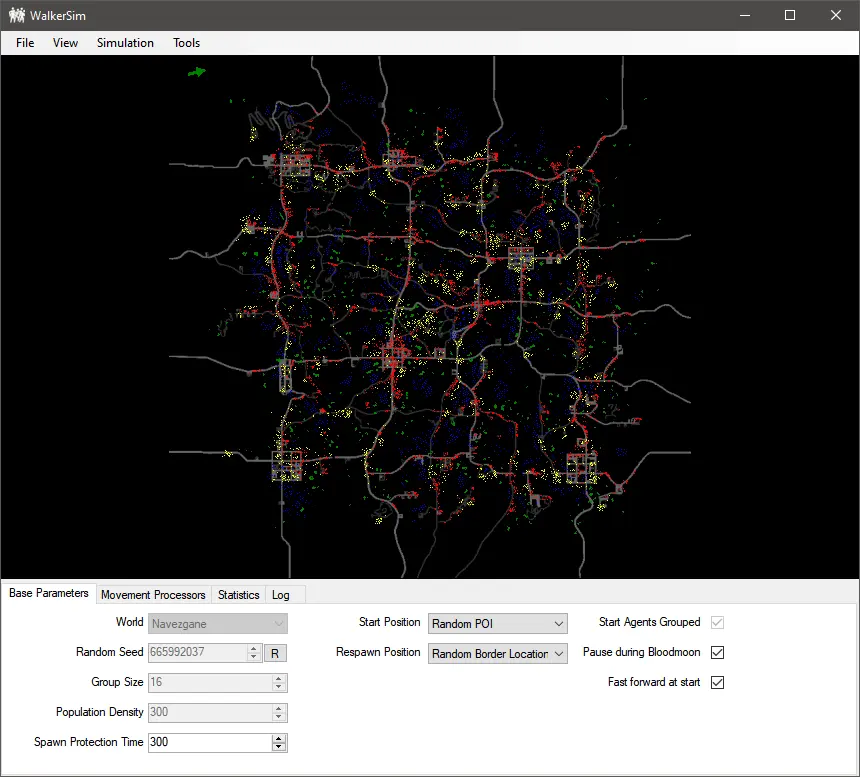The height and width of the screenshot is (777, 860).
Task: Click the Spawn Protection Time input field
Action: click(x=208, y=743)
